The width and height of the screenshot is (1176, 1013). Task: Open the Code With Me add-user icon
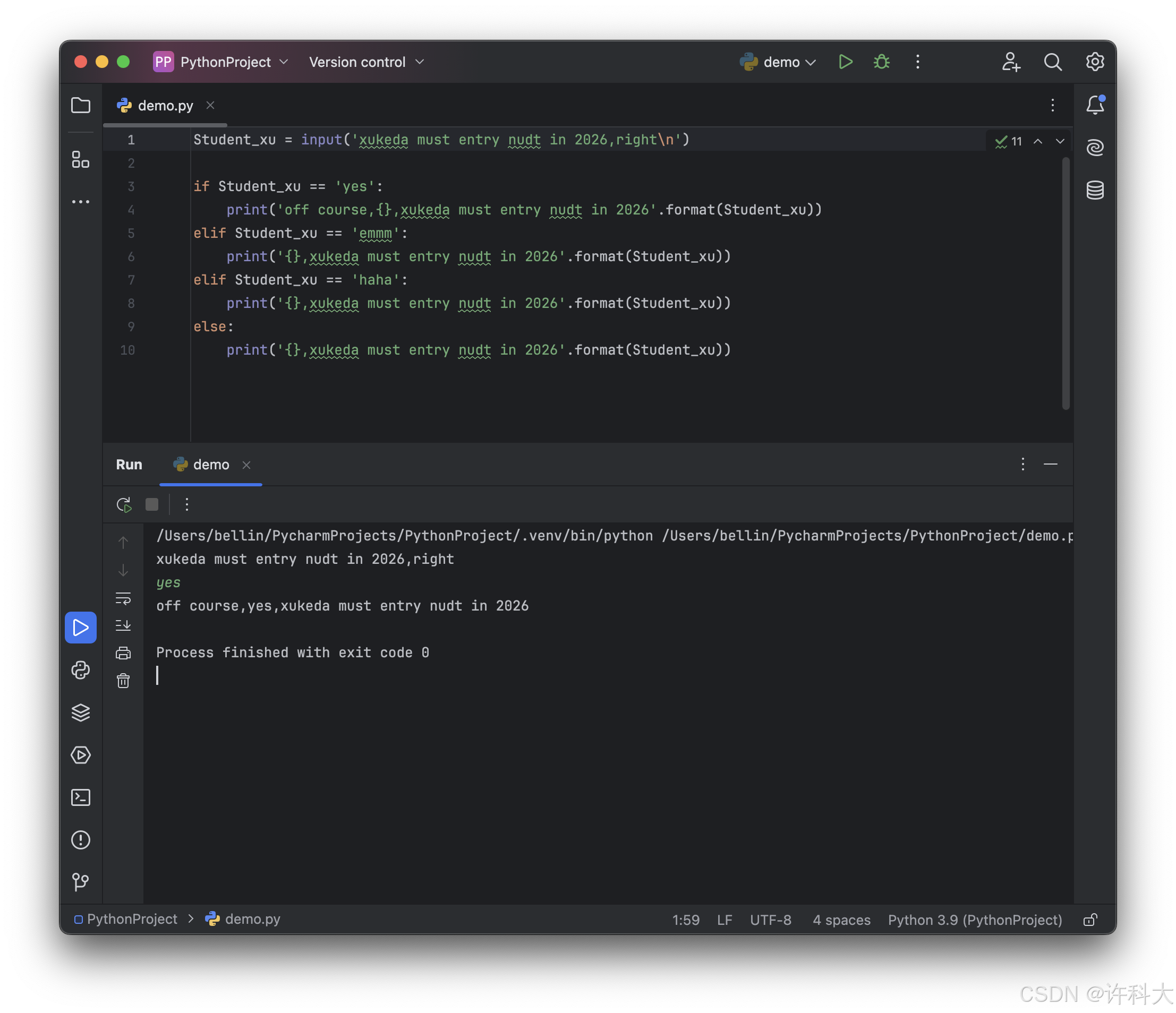click(1011, 62)
